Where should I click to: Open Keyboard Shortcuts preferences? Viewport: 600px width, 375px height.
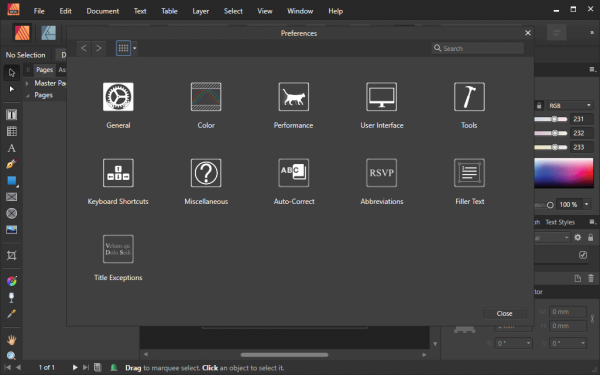point(118,173)
